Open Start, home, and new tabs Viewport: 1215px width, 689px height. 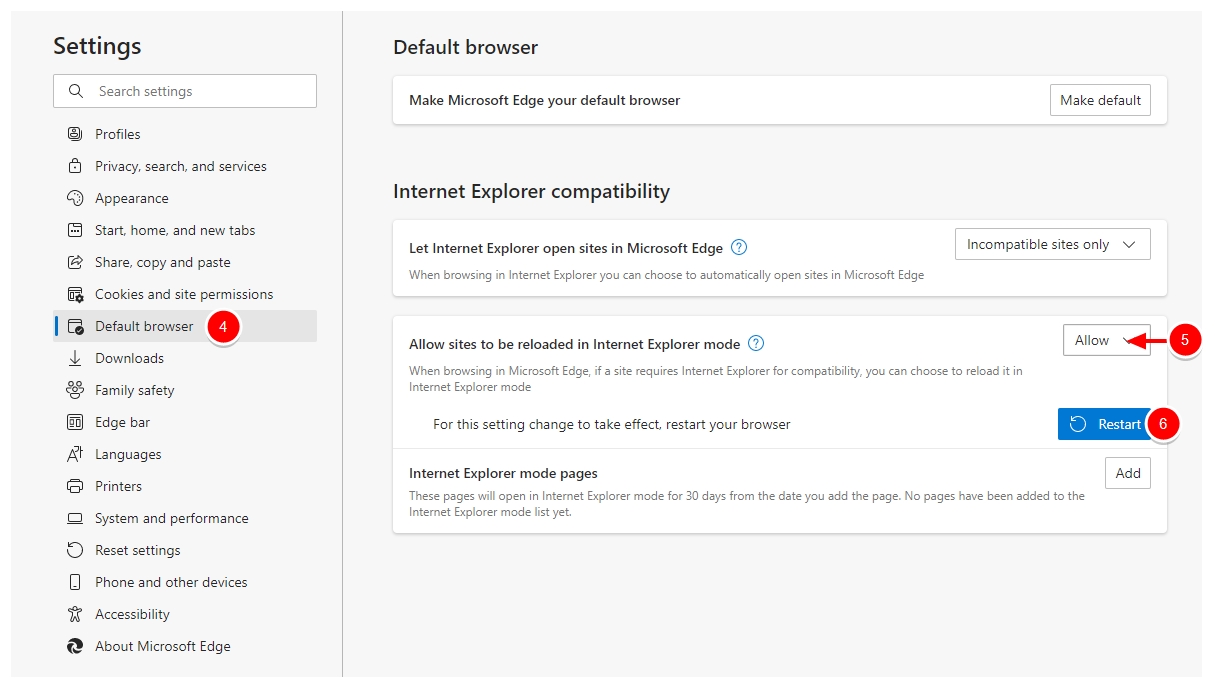tap(185, 230)
